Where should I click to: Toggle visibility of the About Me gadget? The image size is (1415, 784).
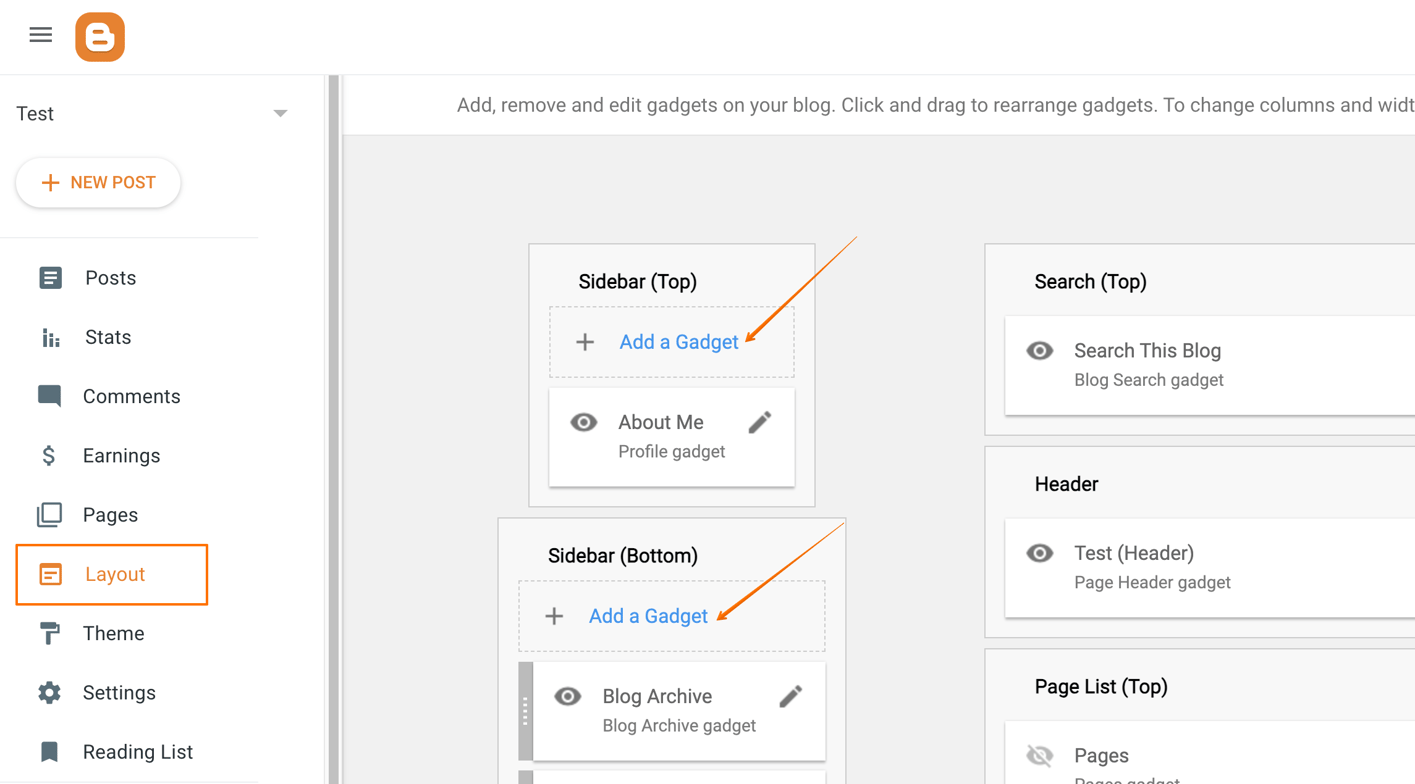(x=583, y=421)
